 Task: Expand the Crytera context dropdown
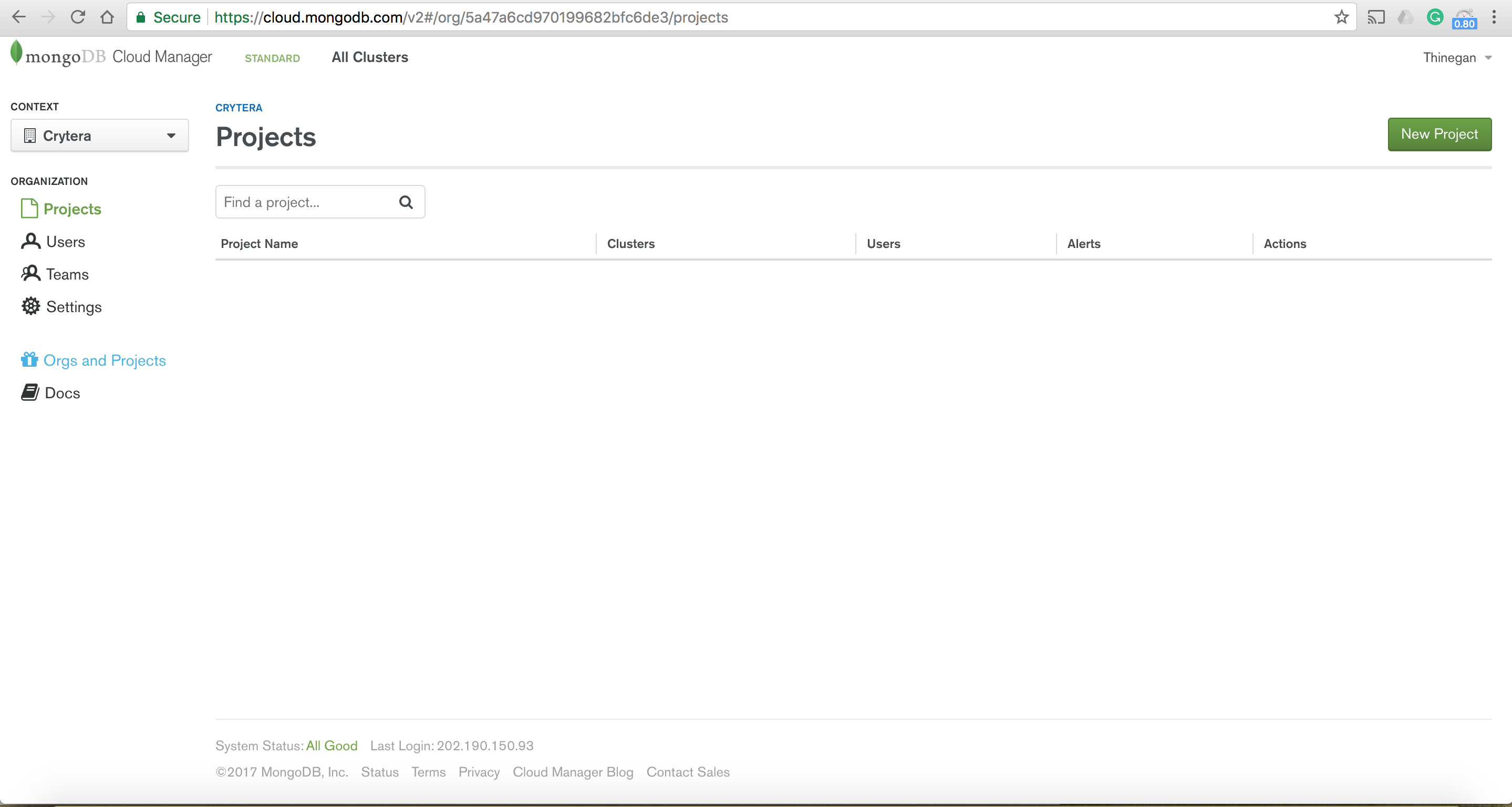point(100,136)
